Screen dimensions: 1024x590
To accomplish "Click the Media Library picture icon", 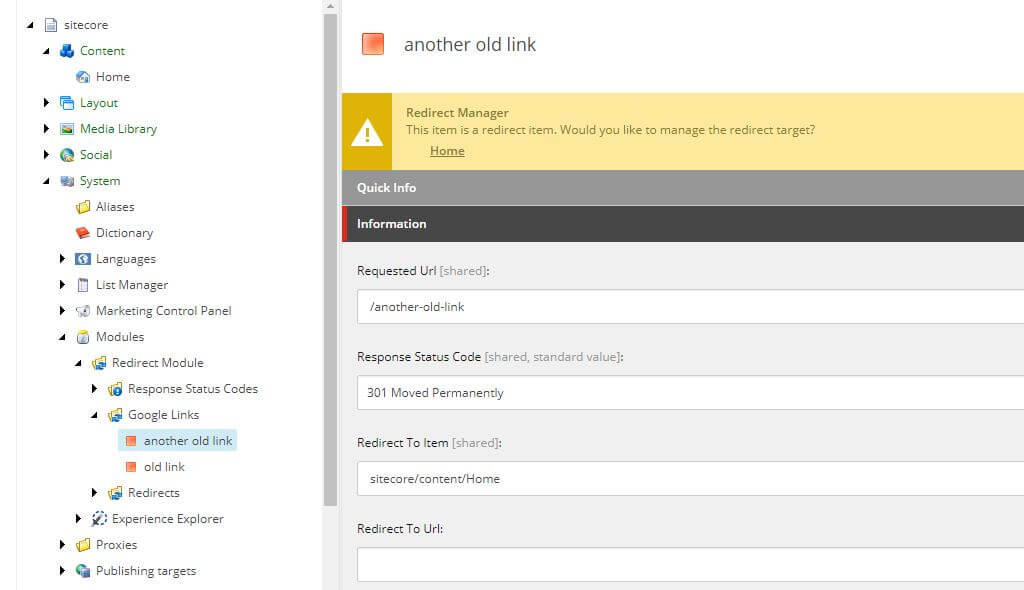I will tap(67, 129).
